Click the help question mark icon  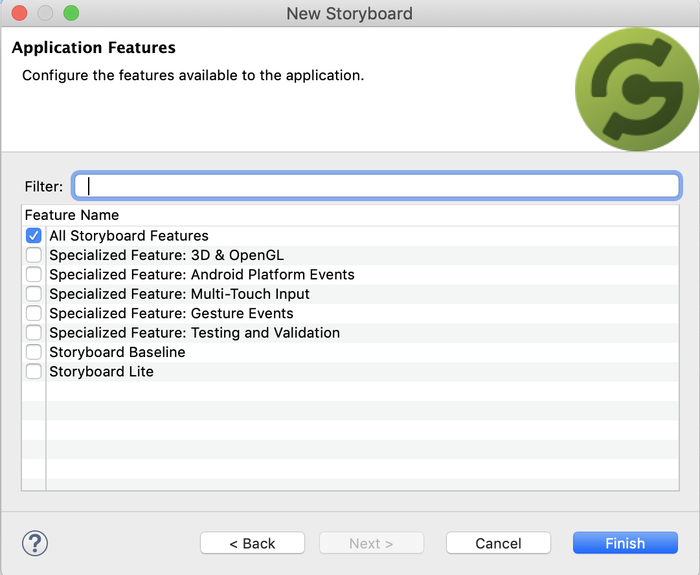(x=35, y=543)
